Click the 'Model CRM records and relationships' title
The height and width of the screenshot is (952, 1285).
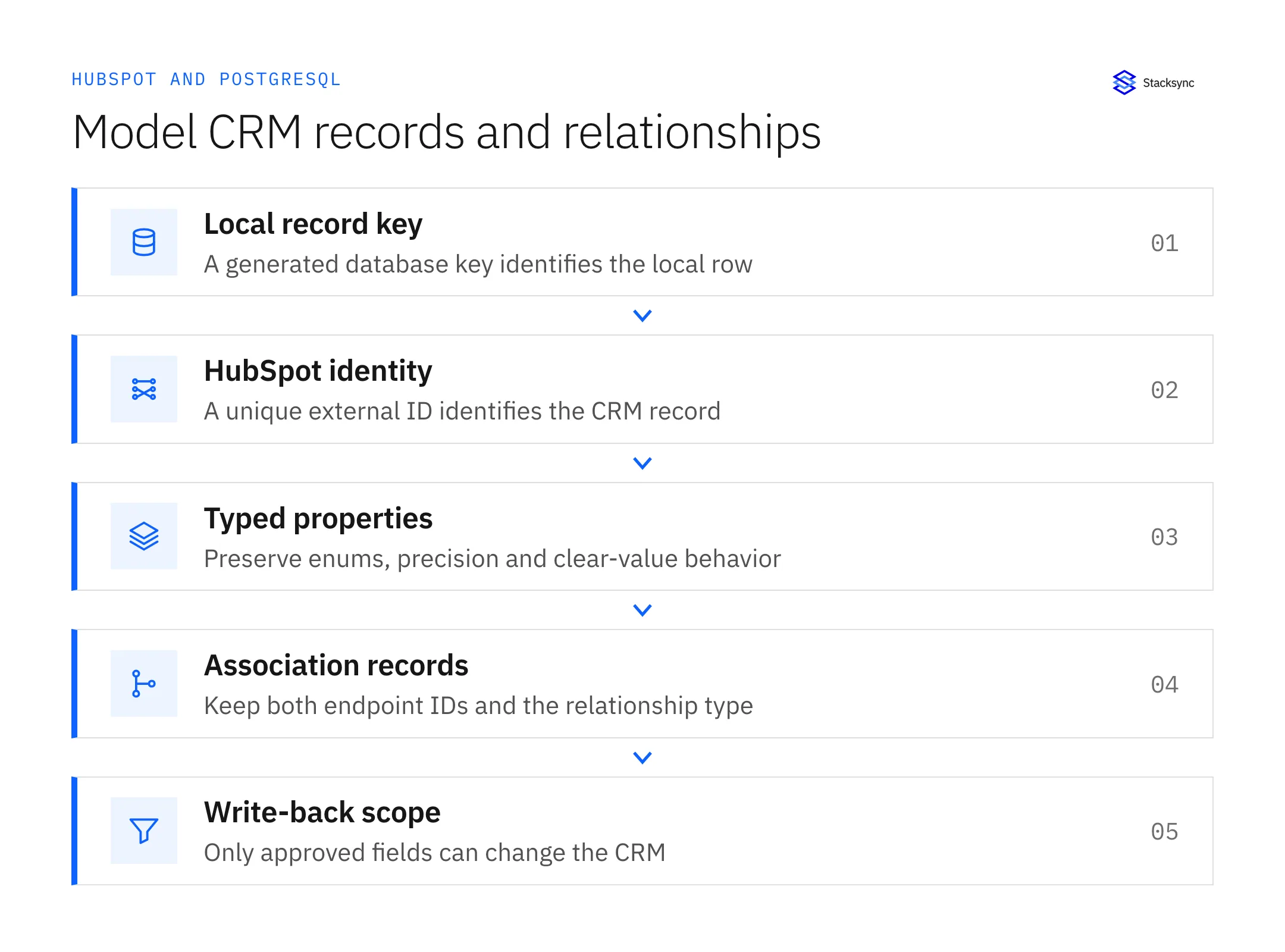click(x=447, y=132)
